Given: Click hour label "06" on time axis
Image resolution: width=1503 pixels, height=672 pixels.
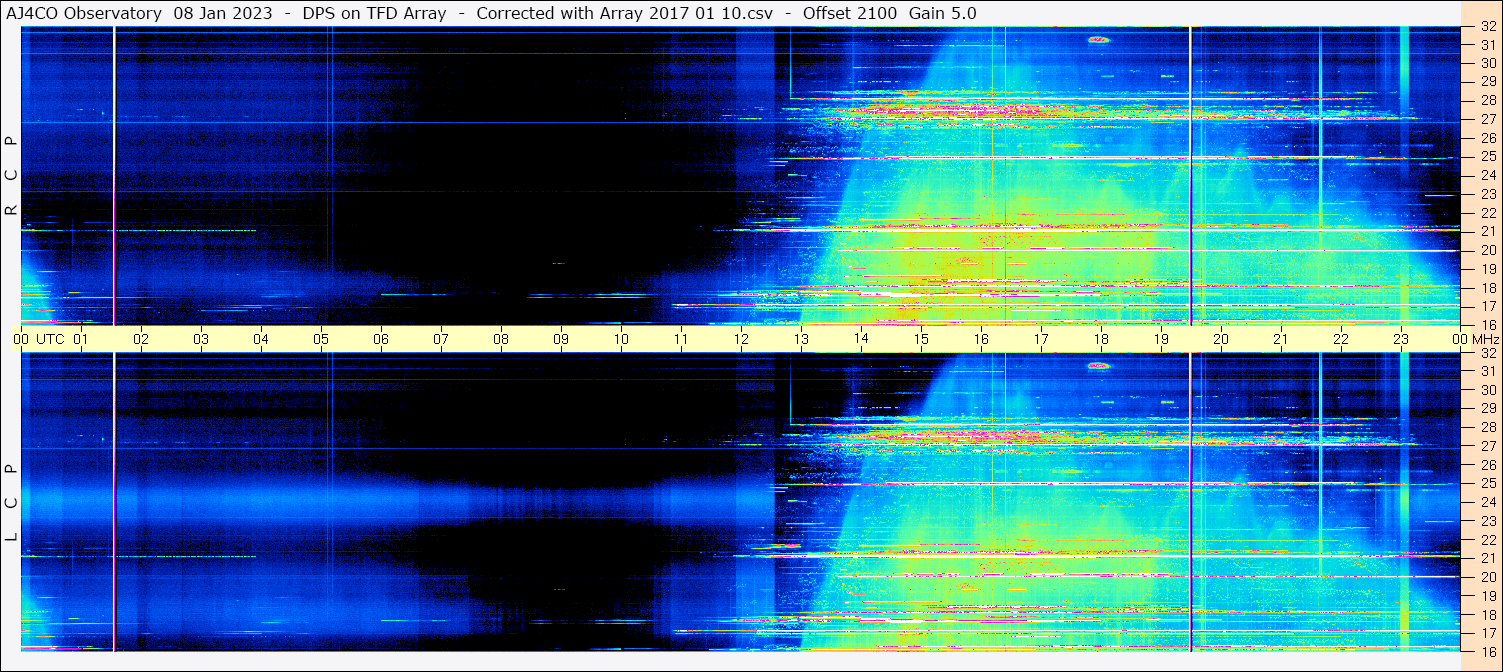Looking at the screenshot, I should pyautogui.click(x=381, y=339).
